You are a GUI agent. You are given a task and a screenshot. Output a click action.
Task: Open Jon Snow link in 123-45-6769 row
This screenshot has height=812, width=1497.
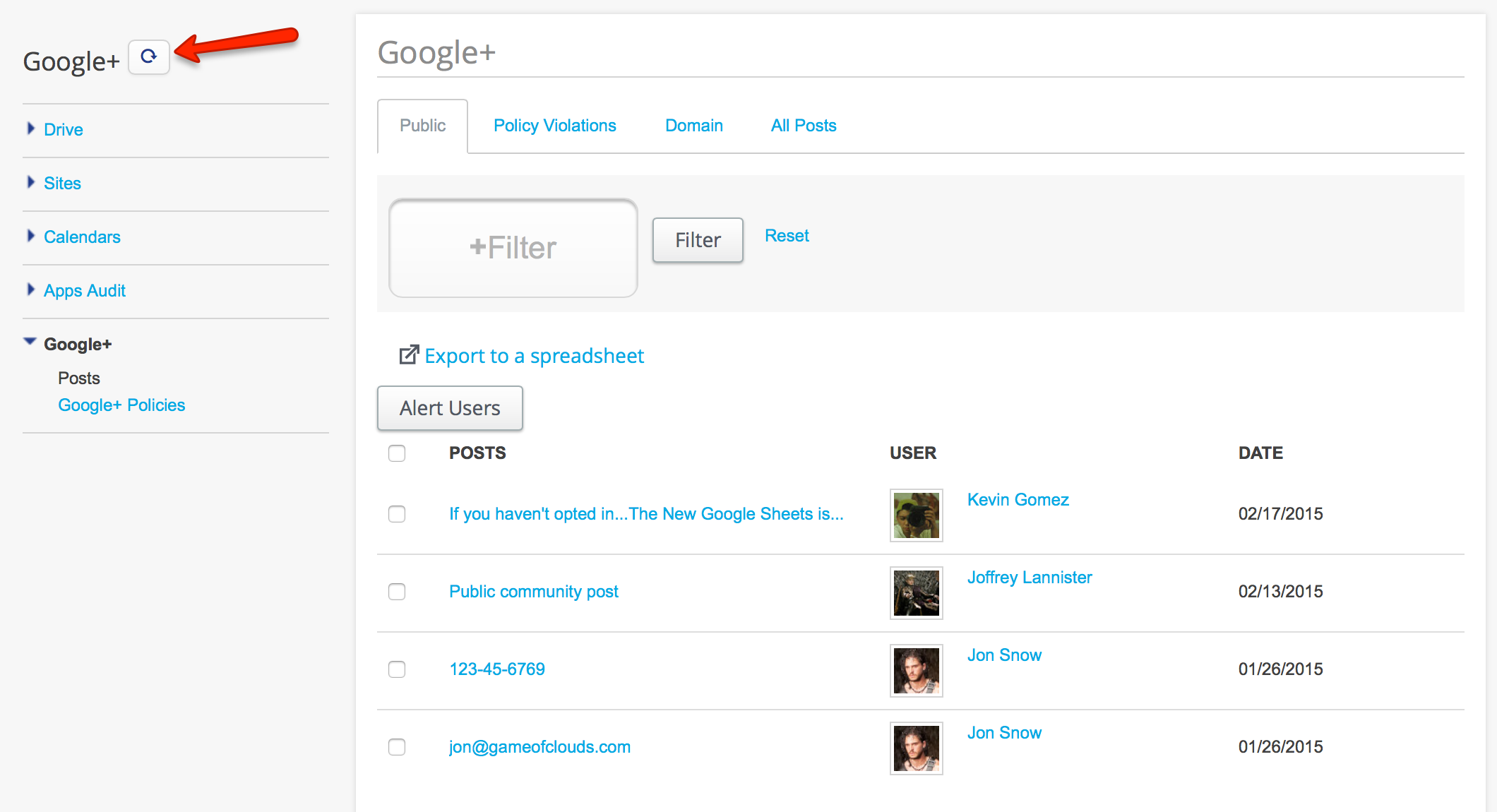(1004, 655)
